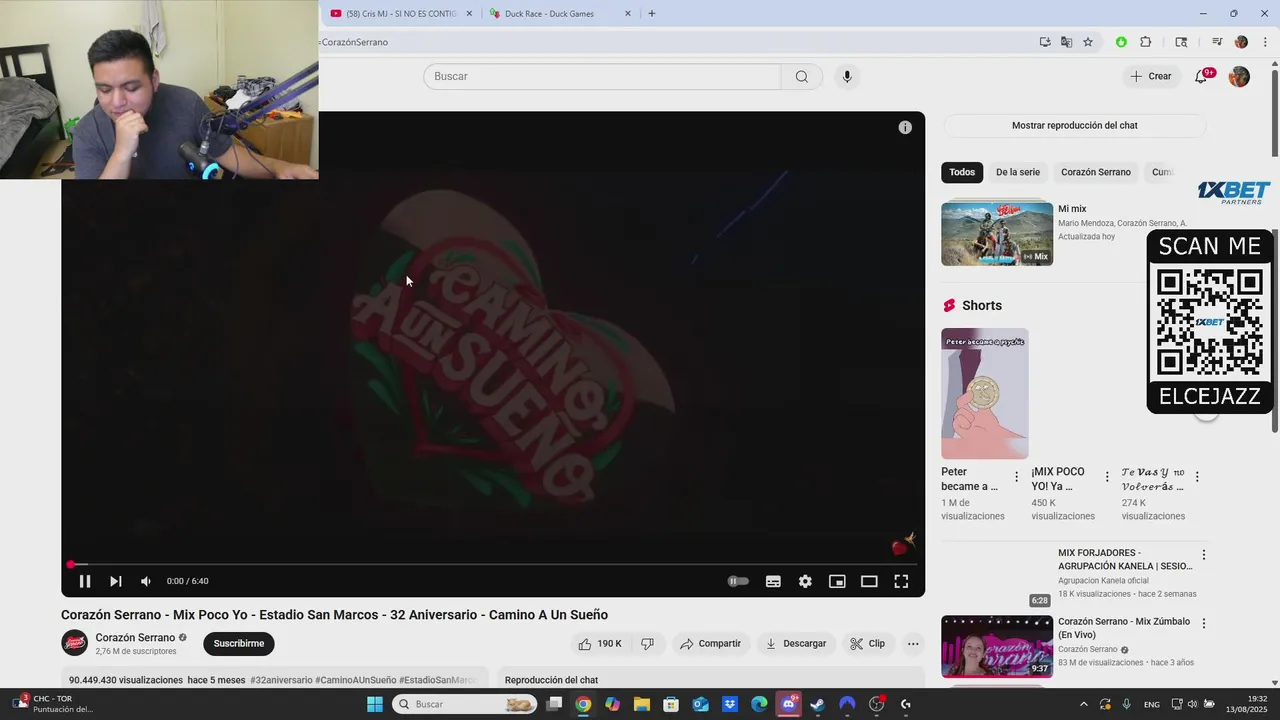Create a Clip of the video

pos(868,644)
